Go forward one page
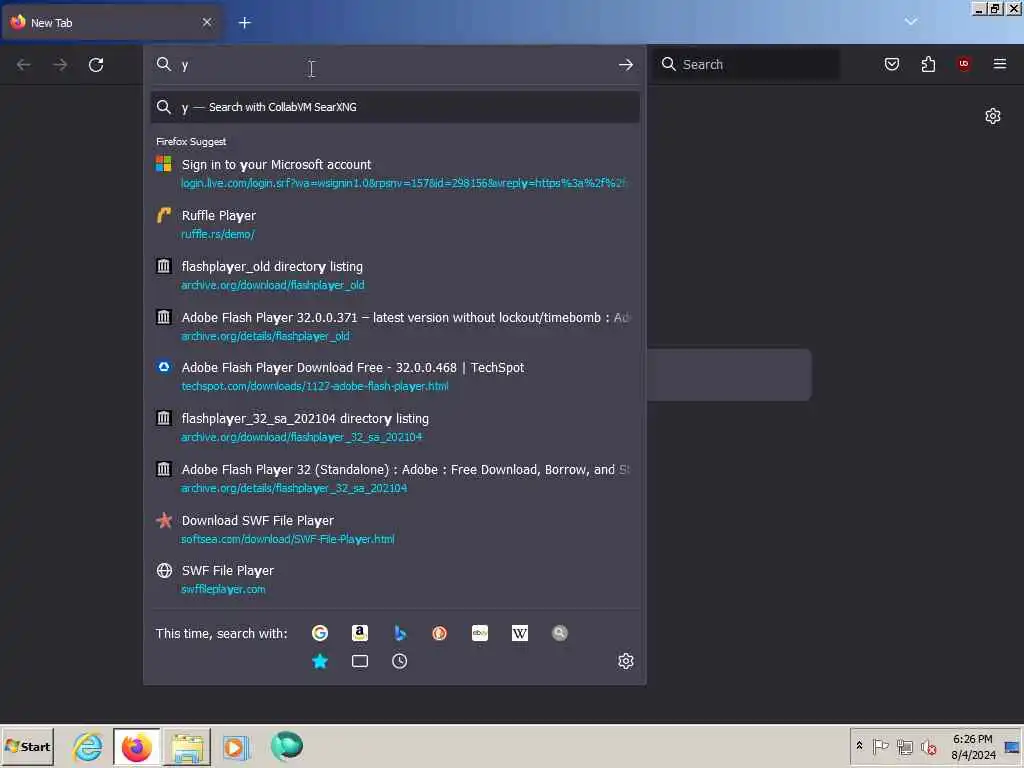This screenshot has height=768, width=1024. pos(60,65)
